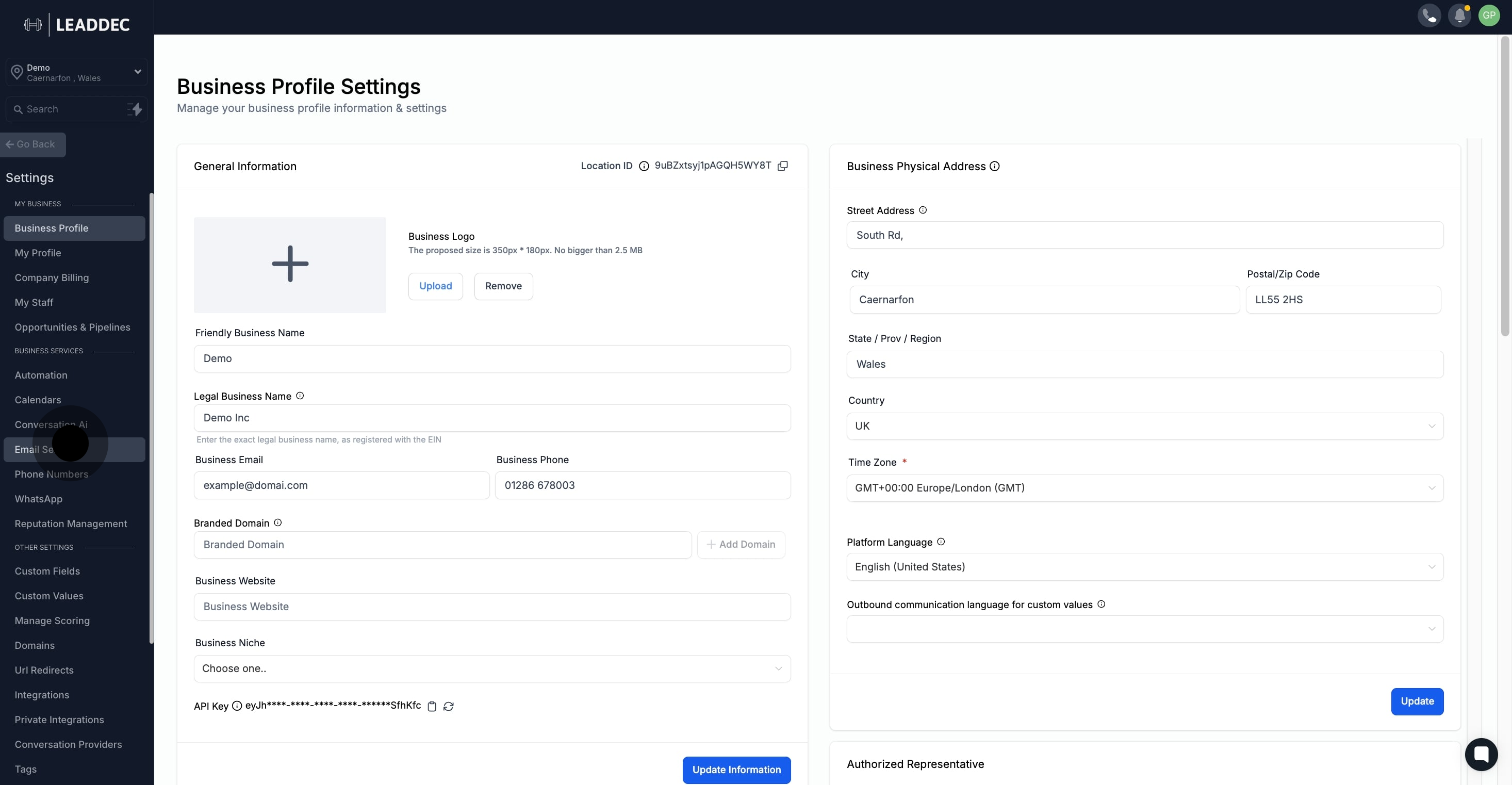This screenshot has width=1512, height=785.
Task: Open Manage Scoring settings
Action: click(75, 620)
